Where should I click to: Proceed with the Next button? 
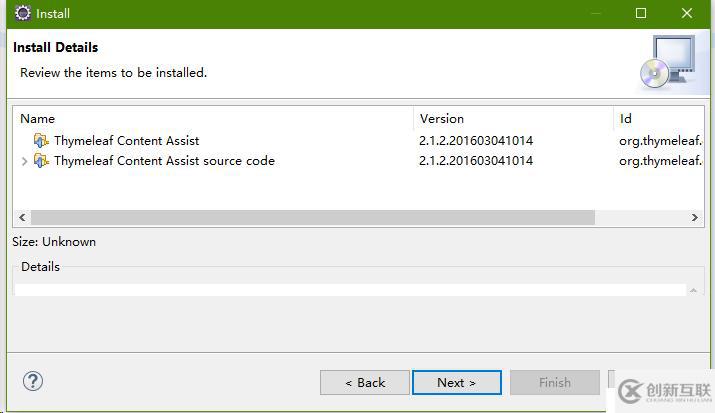456,382
